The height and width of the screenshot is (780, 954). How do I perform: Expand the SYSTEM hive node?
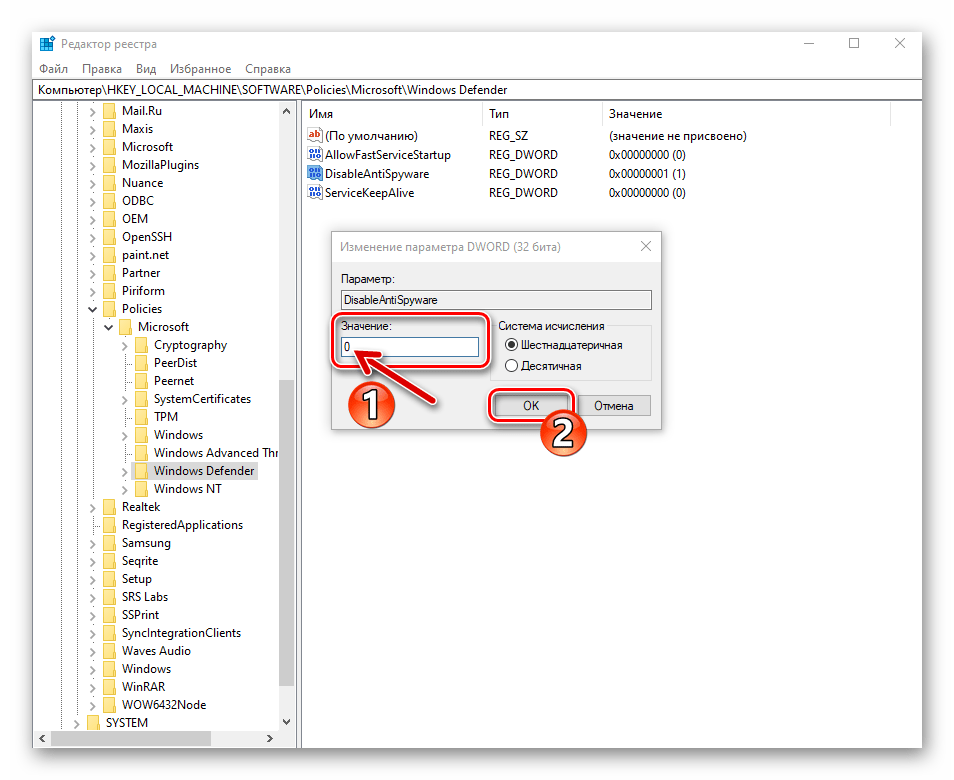[77, 723]
